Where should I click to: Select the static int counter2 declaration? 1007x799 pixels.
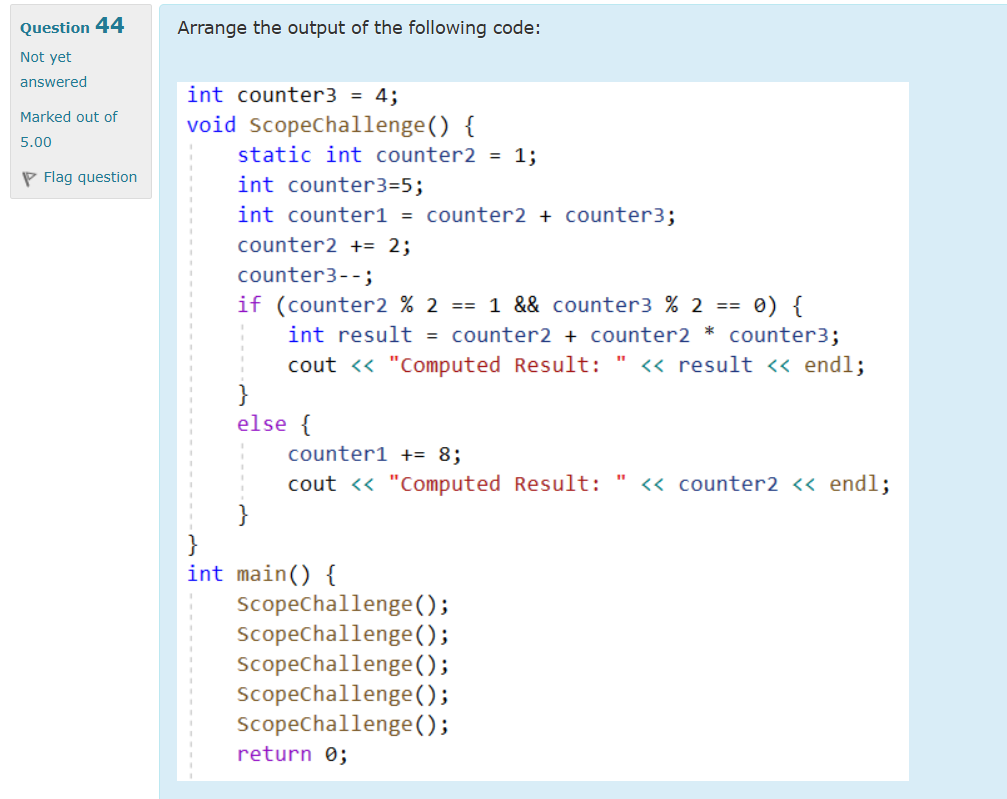point(385,155)
